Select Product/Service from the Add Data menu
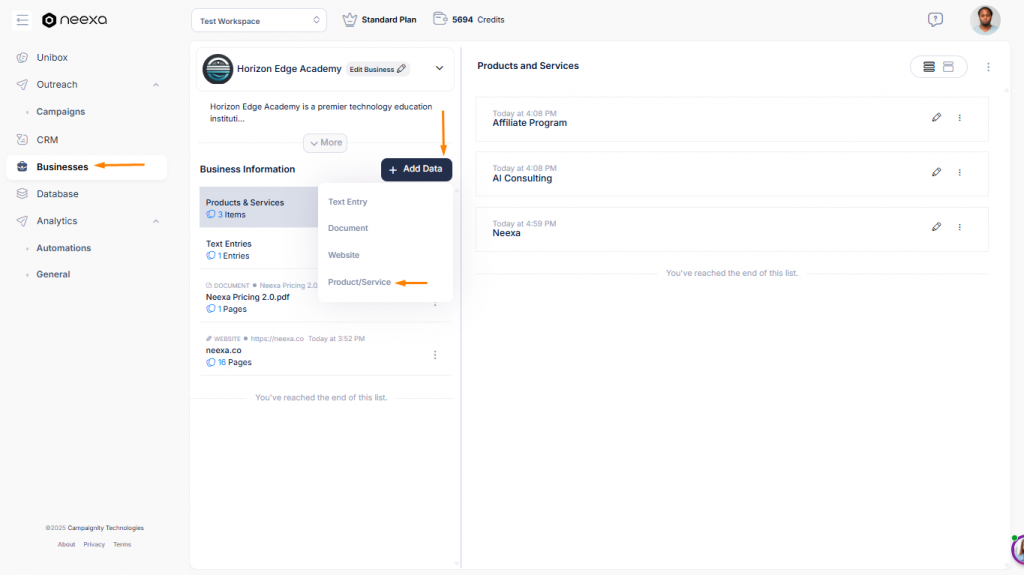 (359, 282)
